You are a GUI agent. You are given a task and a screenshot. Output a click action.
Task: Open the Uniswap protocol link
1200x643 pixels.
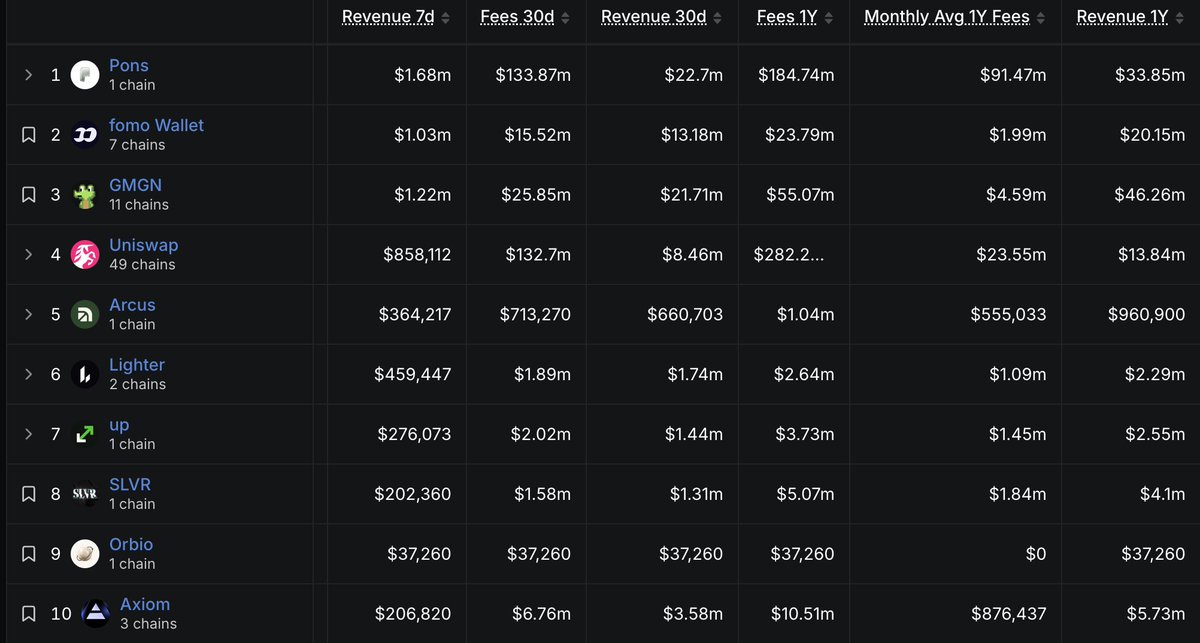click(x=144, y=245)
